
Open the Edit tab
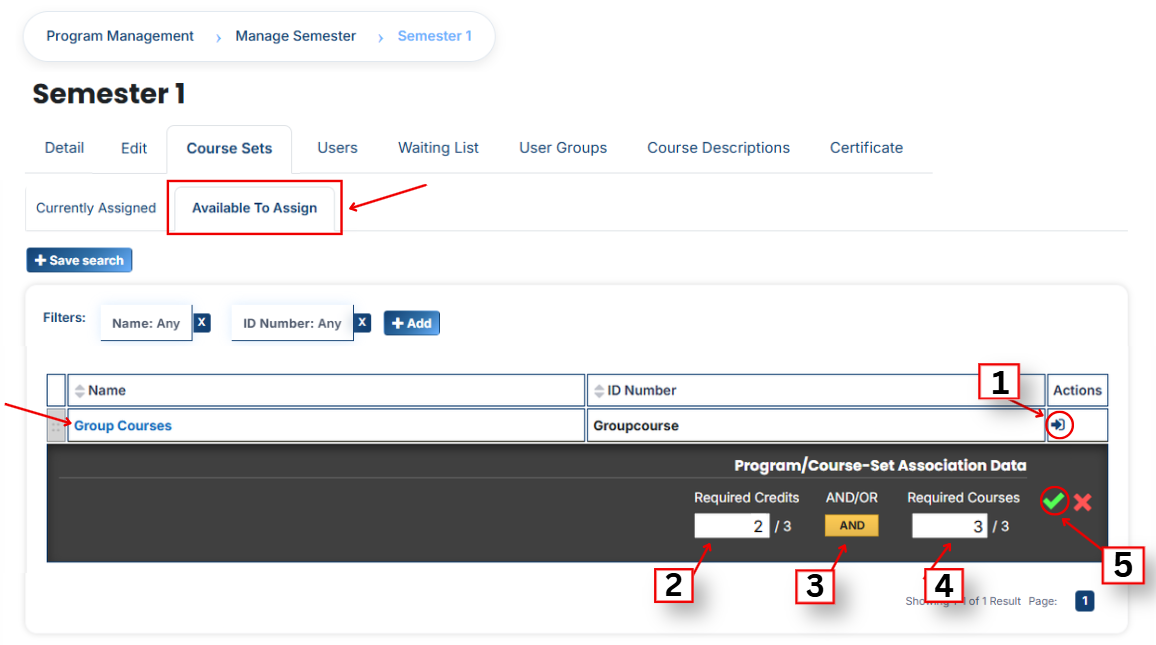(133, 149)
